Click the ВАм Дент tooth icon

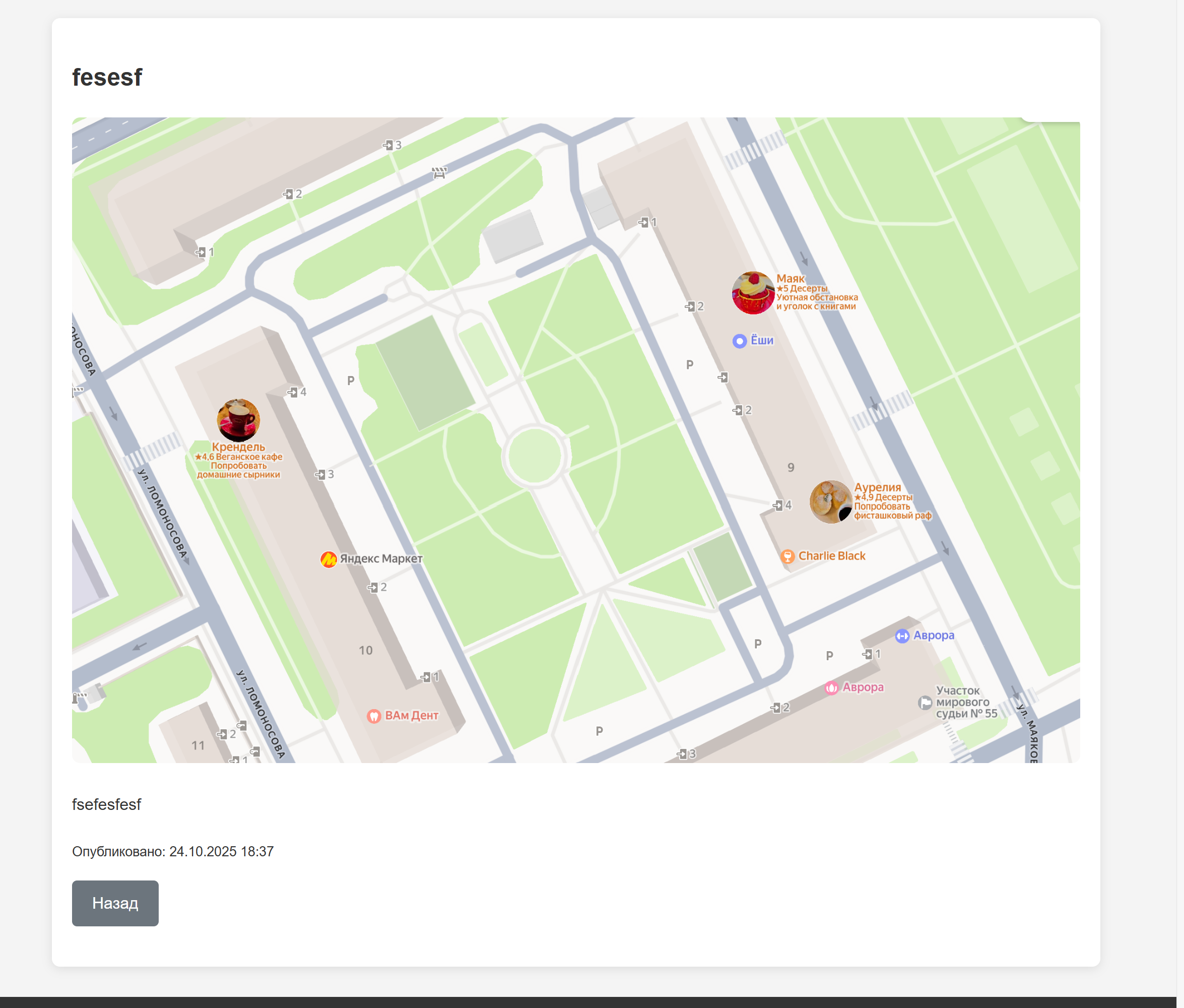[373, 716]
